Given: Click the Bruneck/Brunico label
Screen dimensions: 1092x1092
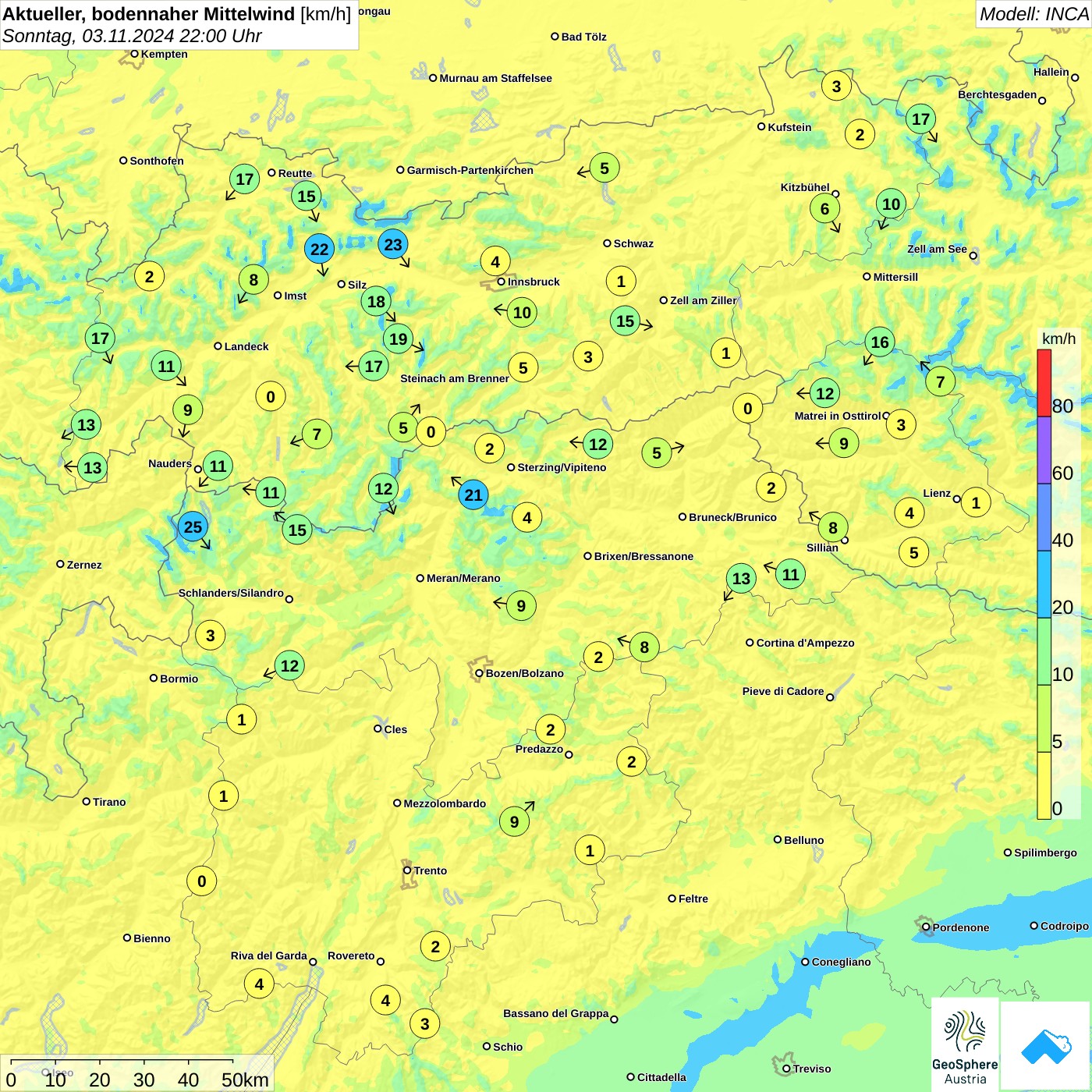Looking at the screenshot, I should 732,517.
